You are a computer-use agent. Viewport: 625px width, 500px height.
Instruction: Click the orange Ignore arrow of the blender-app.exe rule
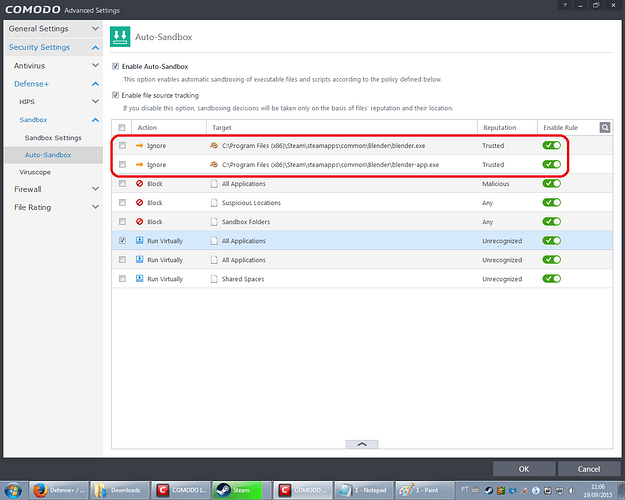click(139, 164)
